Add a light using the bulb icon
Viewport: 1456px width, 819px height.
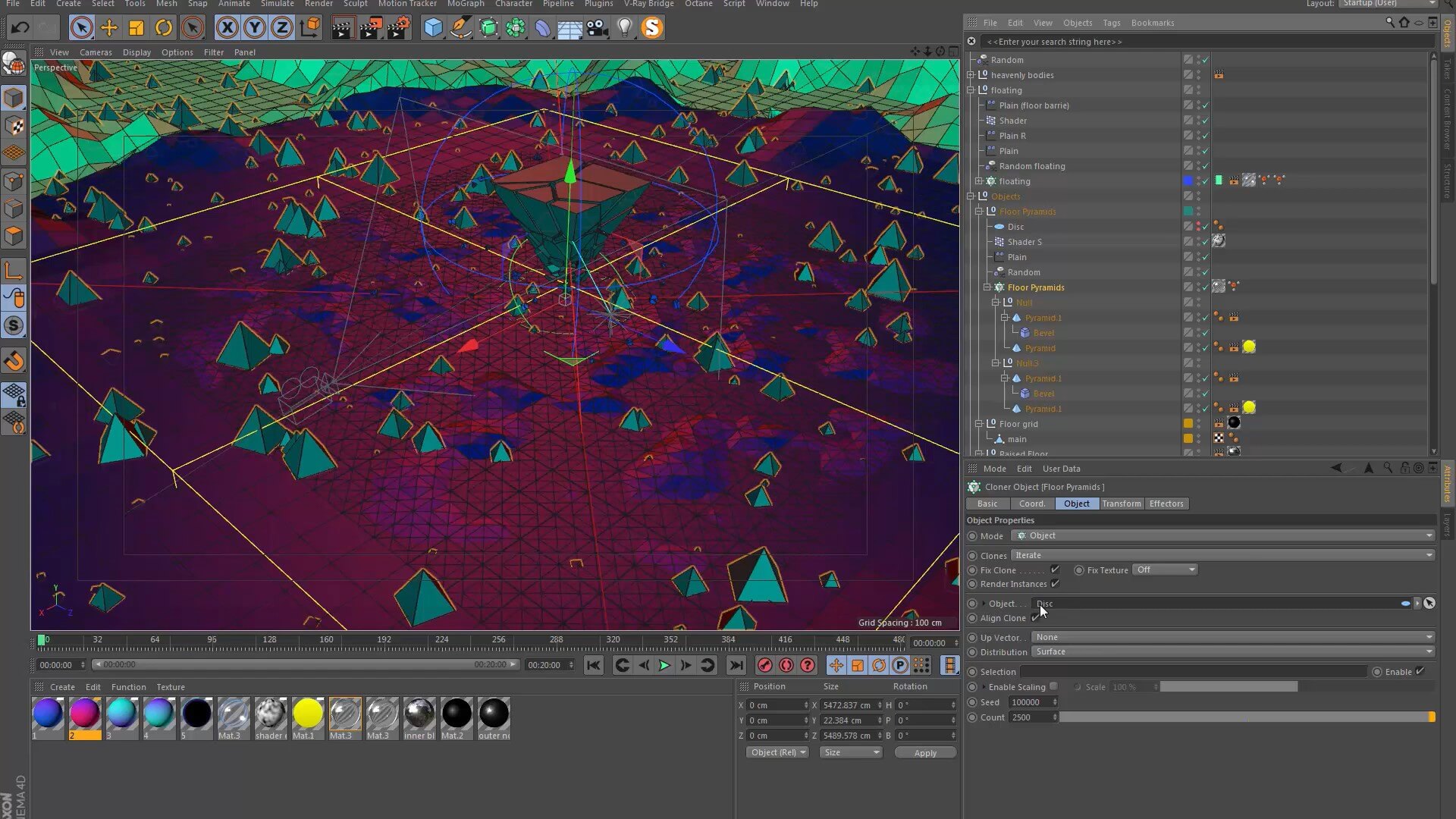pos(624,28)
